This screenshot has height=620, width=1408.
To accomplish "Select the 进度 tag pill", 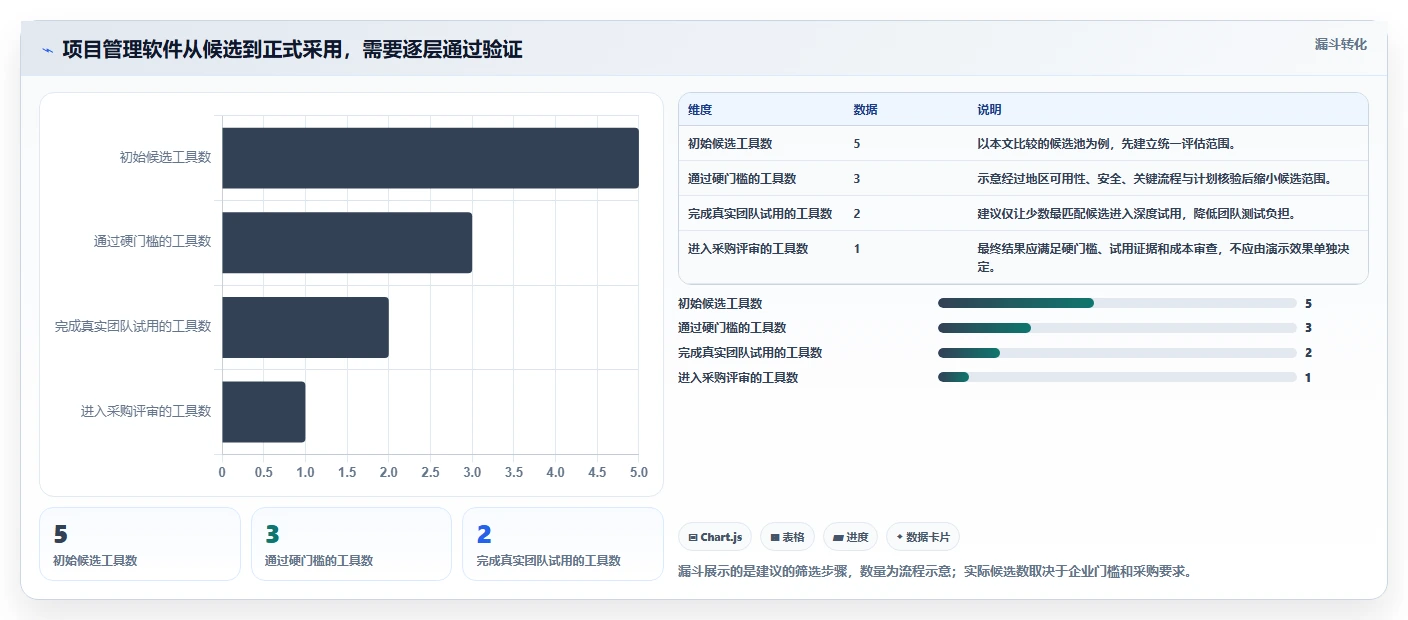I will click(x=850, y=537).
